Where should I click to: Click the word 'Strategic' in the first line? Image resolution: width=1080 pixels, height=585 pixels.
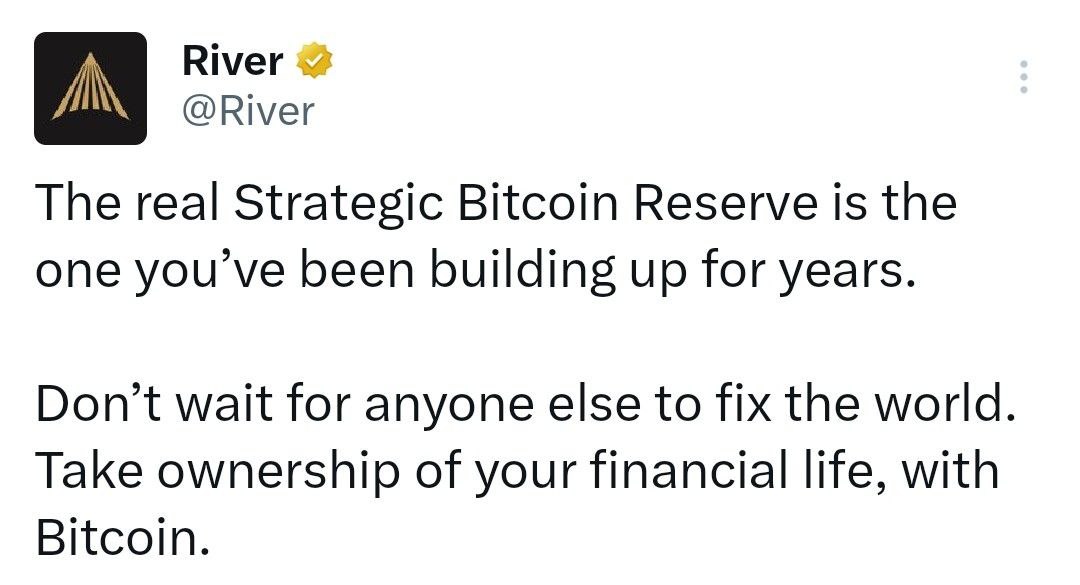tap(338, 204)
